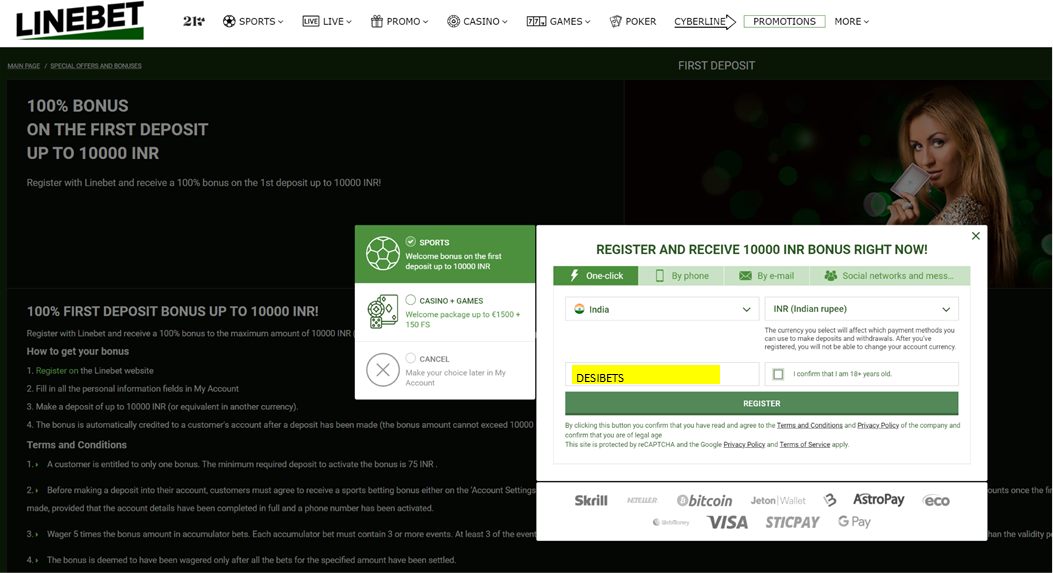Click the phone icon on By phone tab

659,275
